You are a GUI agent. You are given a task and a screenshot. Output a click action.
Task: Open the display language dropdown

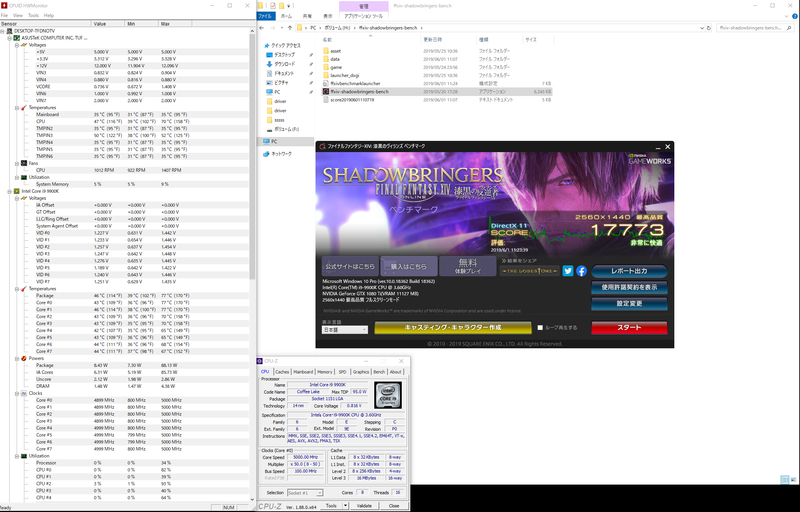click(345, 330)
